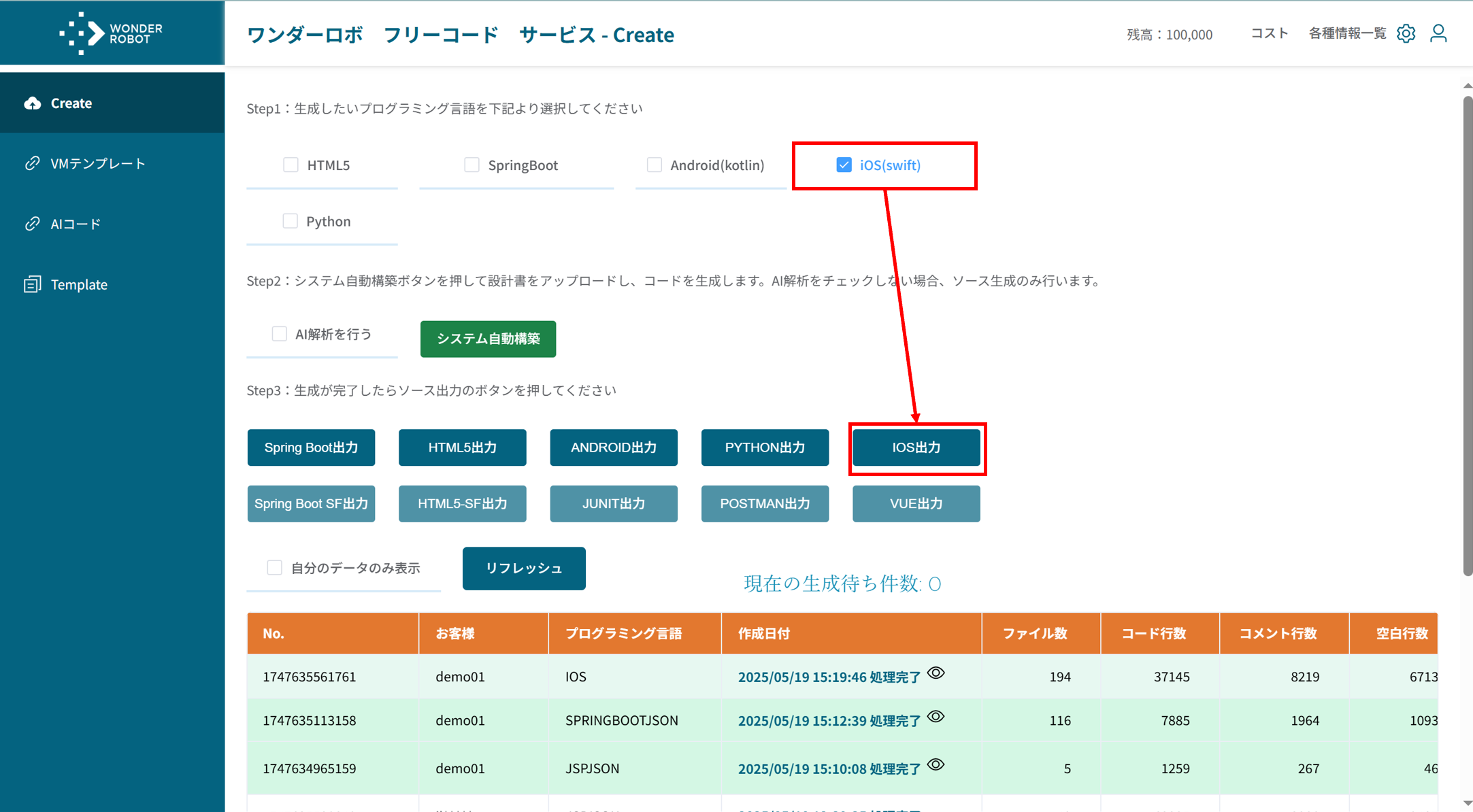Enable the AI解析を行う checkbox
This screenshot has height=812, width=1473.
click(x=279, y=334)
